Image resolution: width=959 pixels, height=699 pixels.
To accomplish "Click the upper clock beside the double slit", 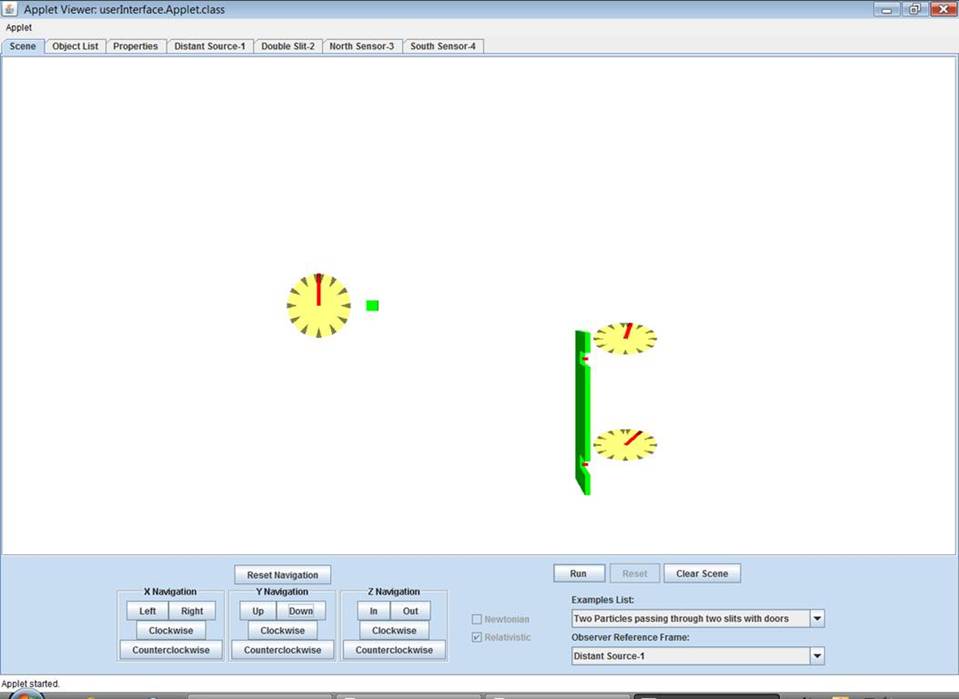I will coord(625,338).
